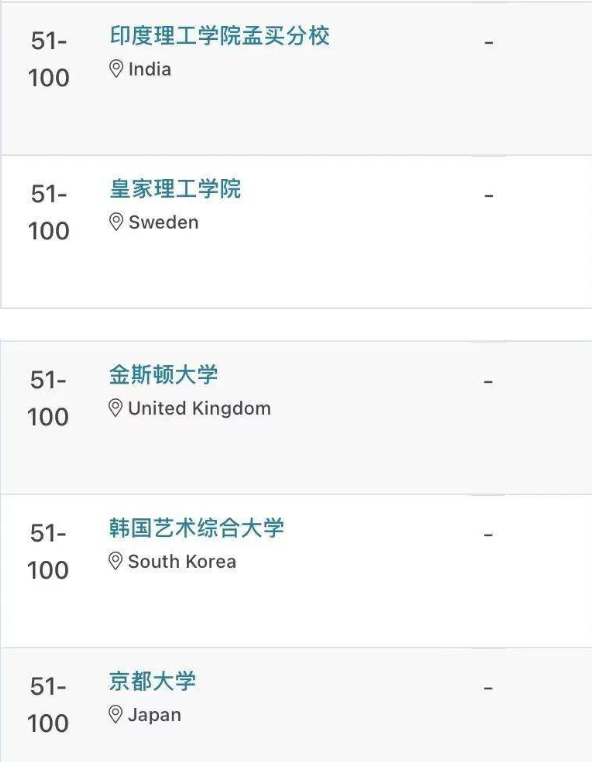
Task: Select the Sweden location text
Action: [164, 222]
